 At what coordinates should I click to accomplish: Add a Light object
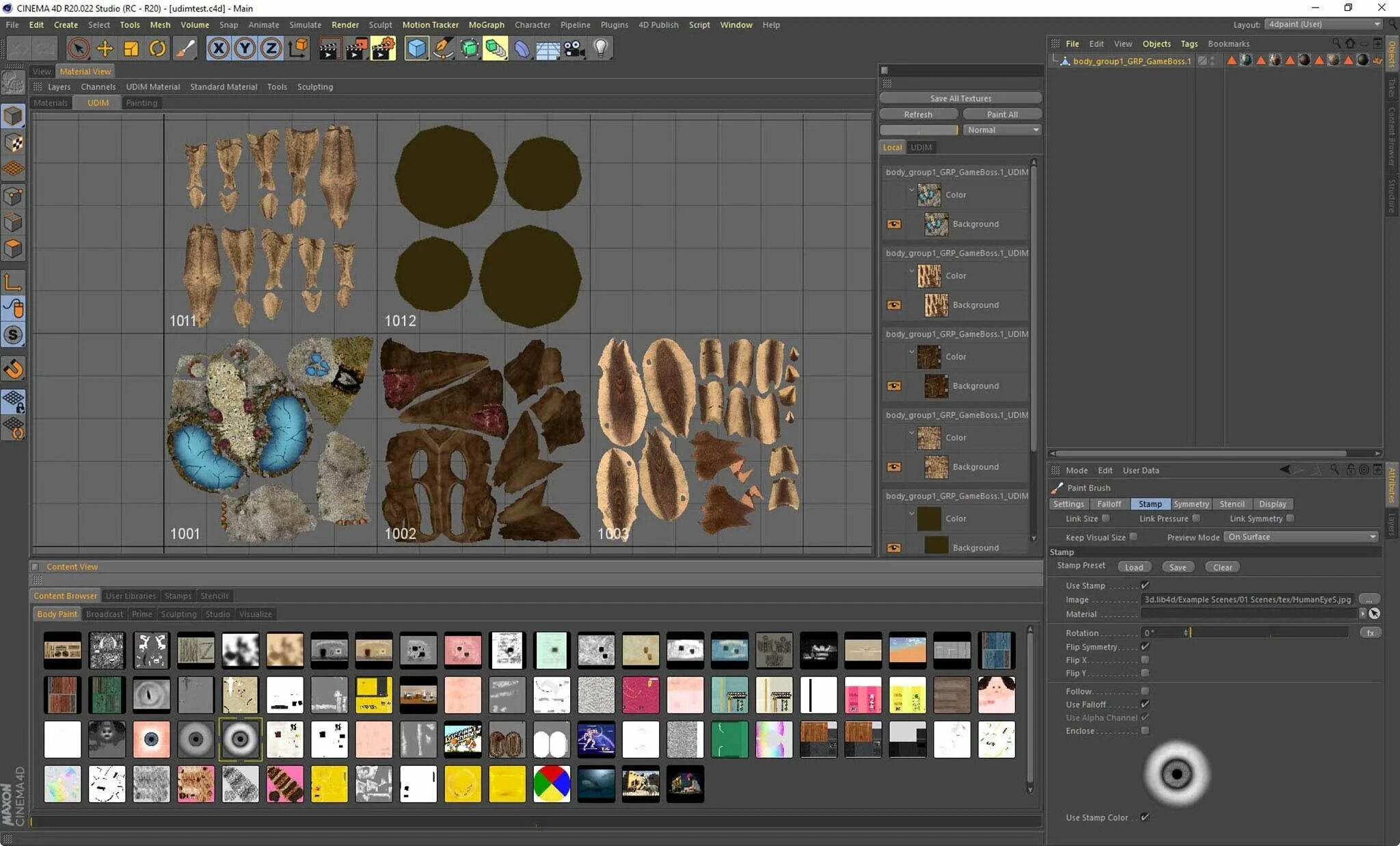[600, 49]
